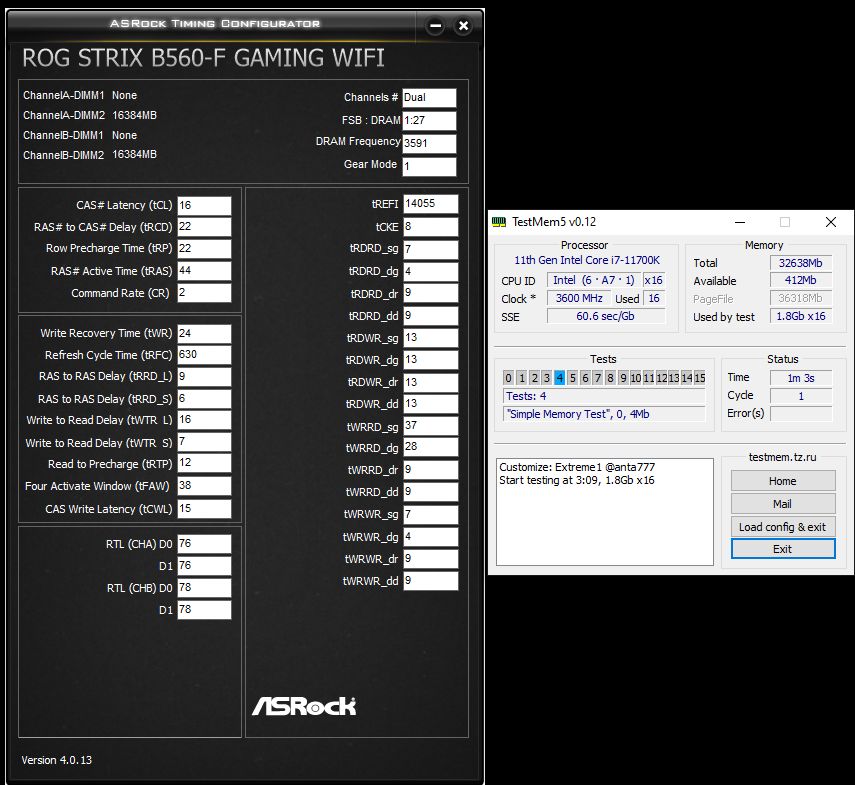Click the 11th Gen Intel Core i7-11700K text
Screen dimensions: 855x785
587,261
